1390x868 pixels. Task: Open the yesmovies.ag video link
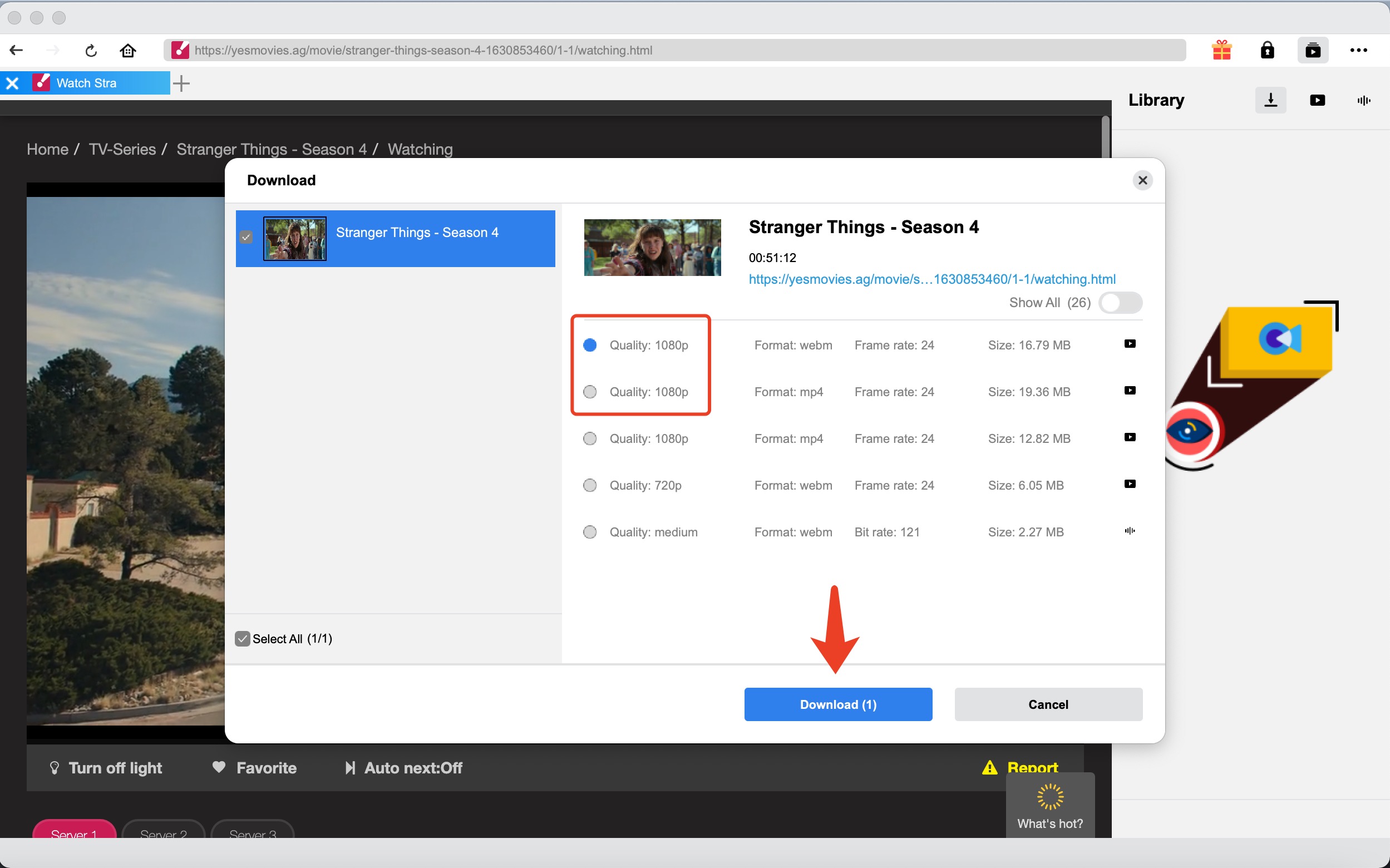pyautogui.click(x=931, y=279)
